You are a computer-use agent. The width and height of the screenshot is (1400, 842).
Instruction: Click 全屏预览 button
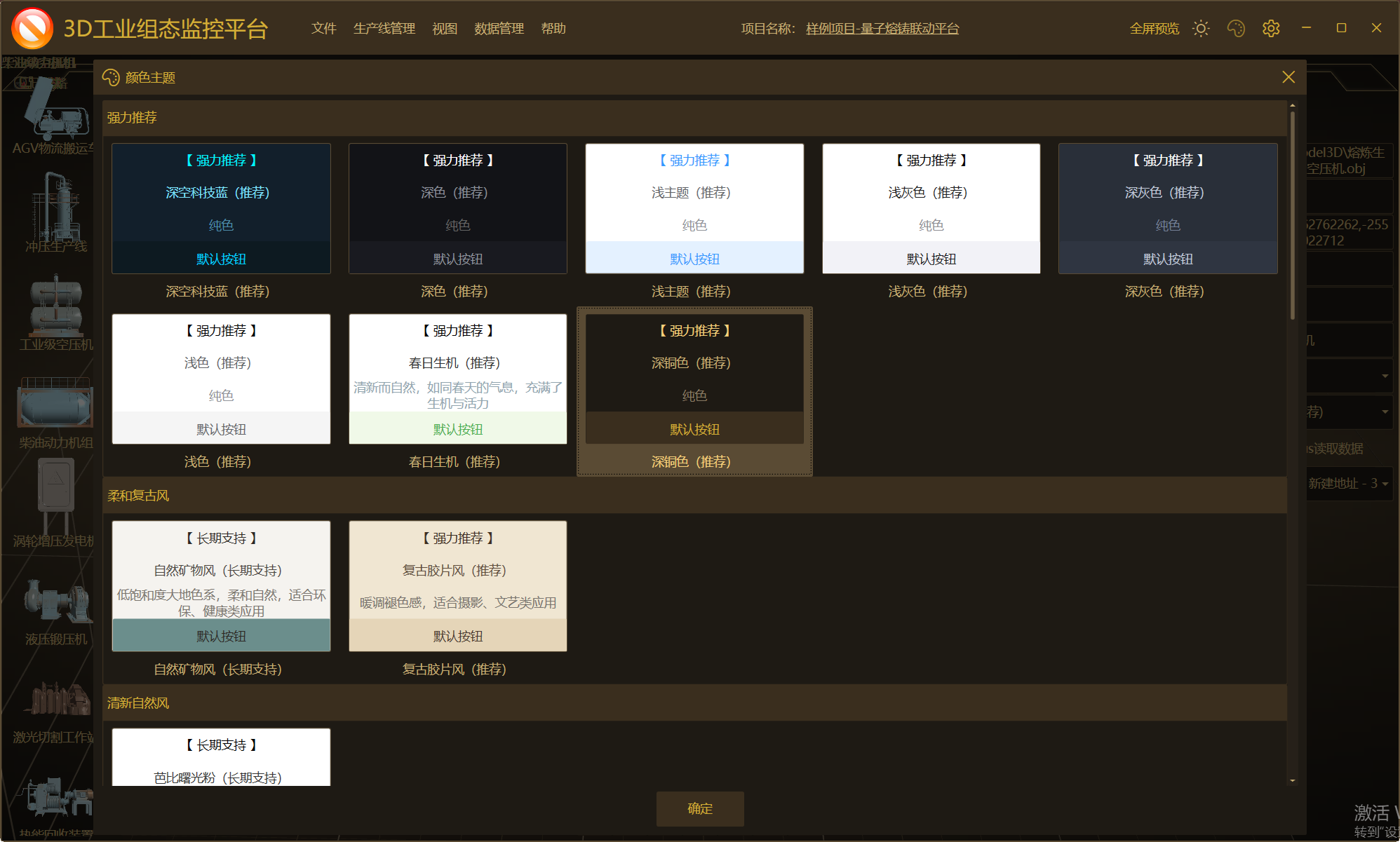coord(1154,29)
